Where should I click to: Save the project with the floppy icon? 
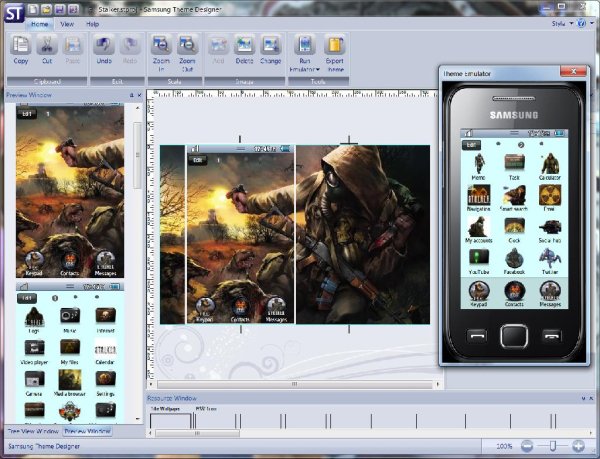coord(60,9)
